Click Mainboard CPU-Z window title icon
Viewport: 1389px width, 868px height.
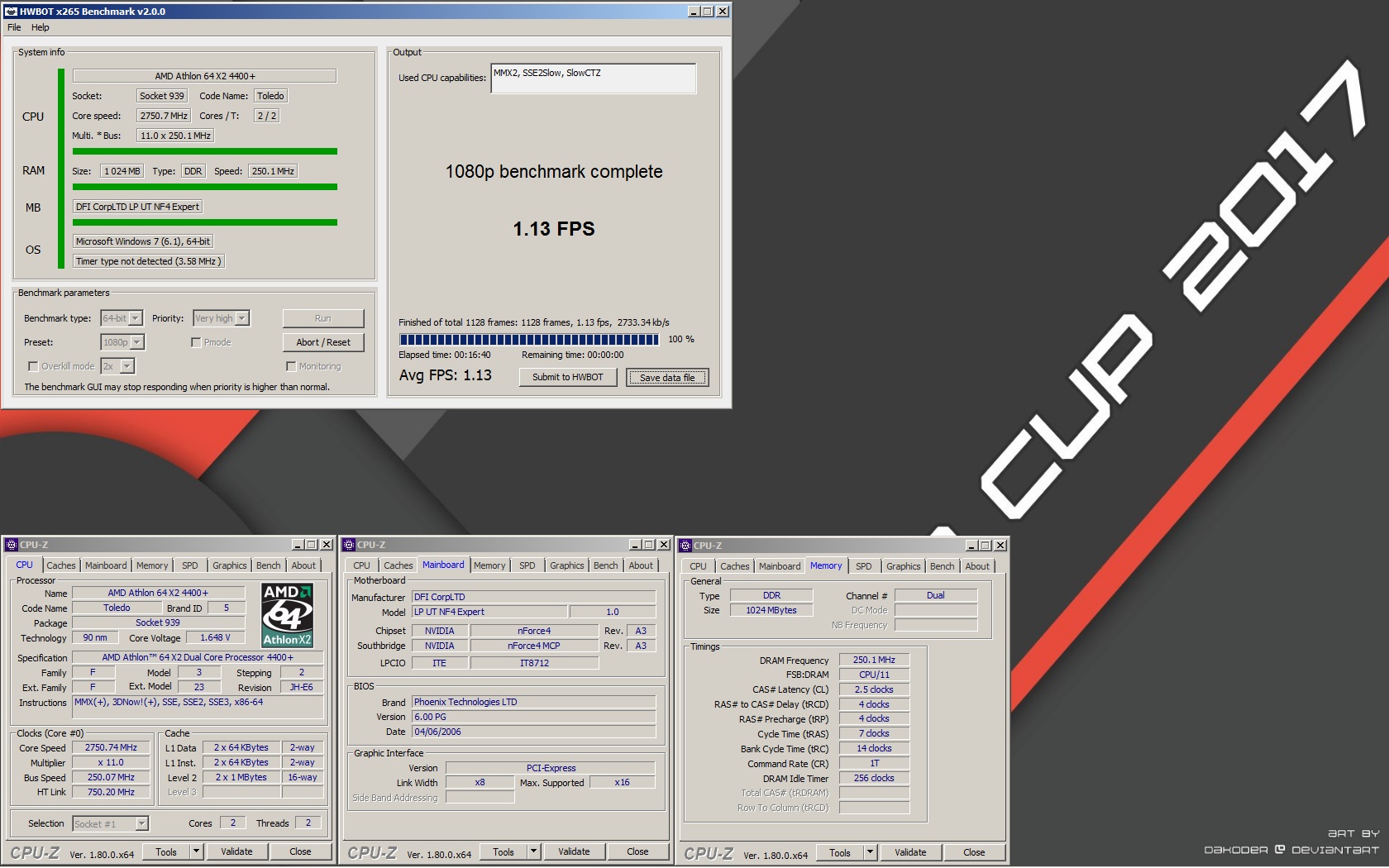click(349, 545)
